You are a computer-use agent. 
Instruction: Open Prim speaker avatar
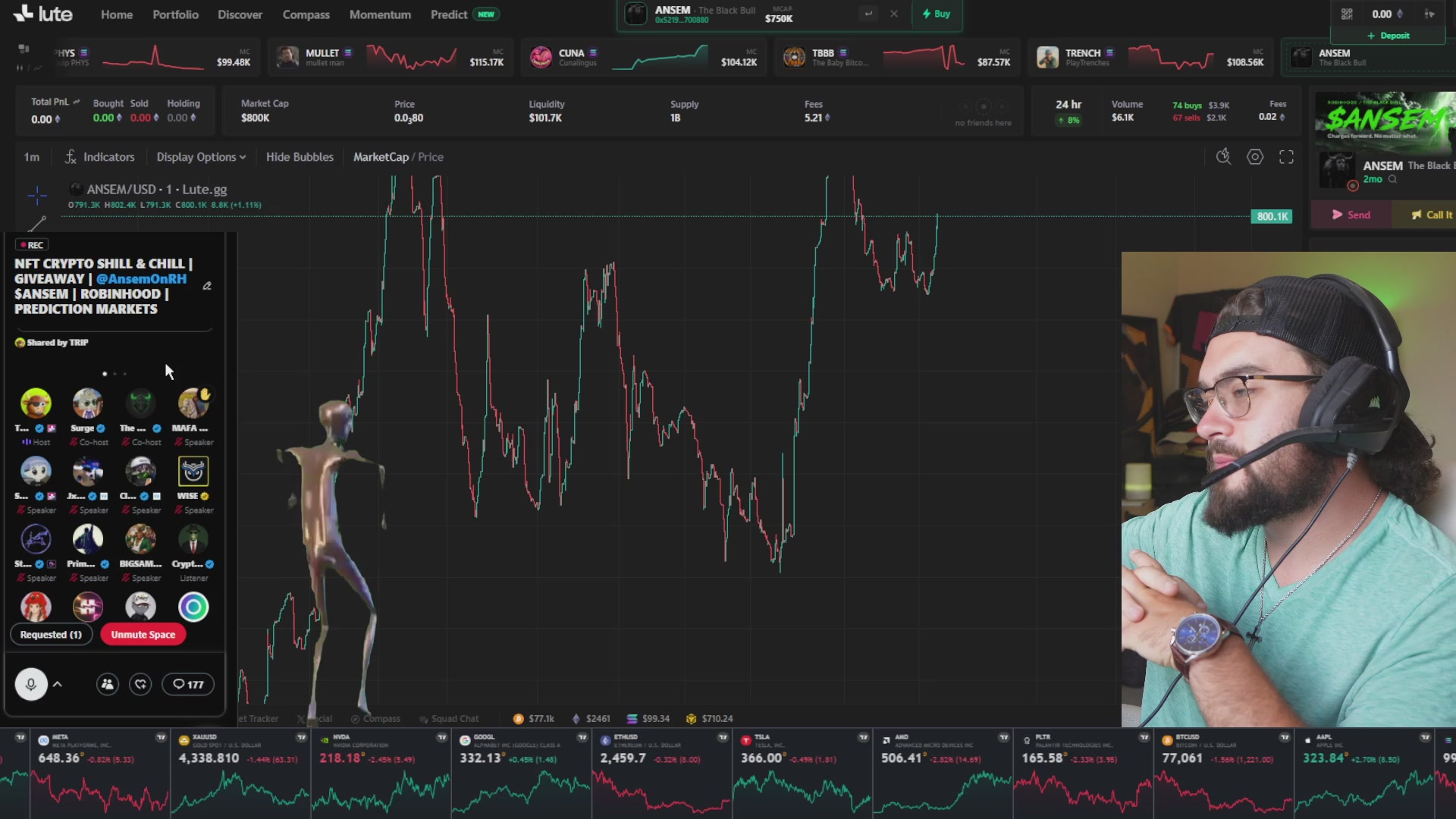tap(88, 539)
